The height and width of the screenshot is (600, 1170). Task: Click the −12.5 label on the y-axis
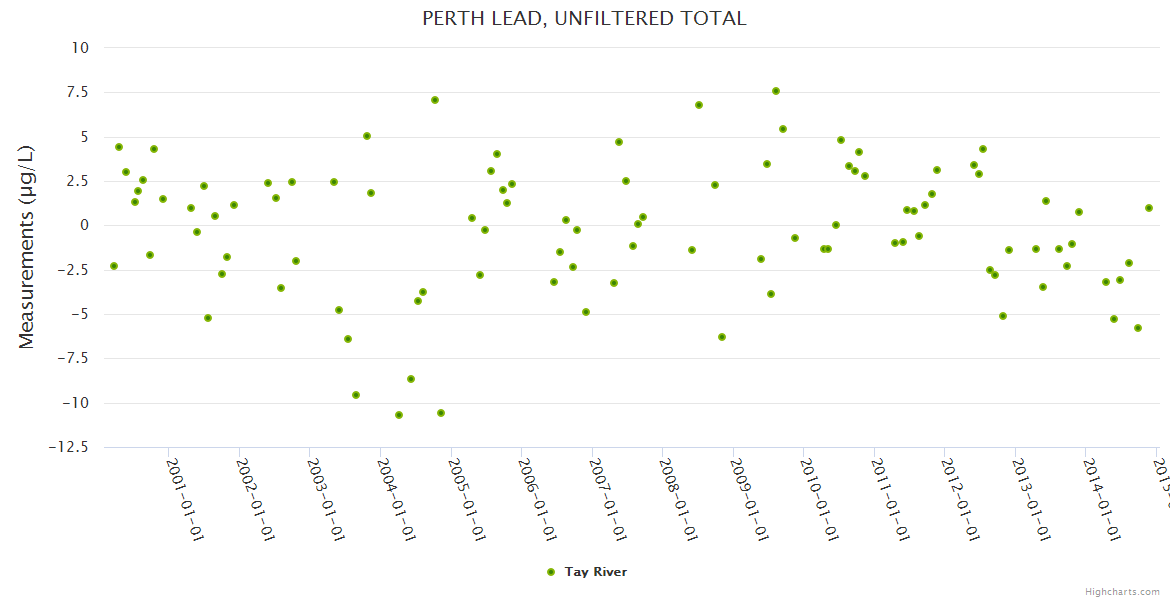point(68,447)
